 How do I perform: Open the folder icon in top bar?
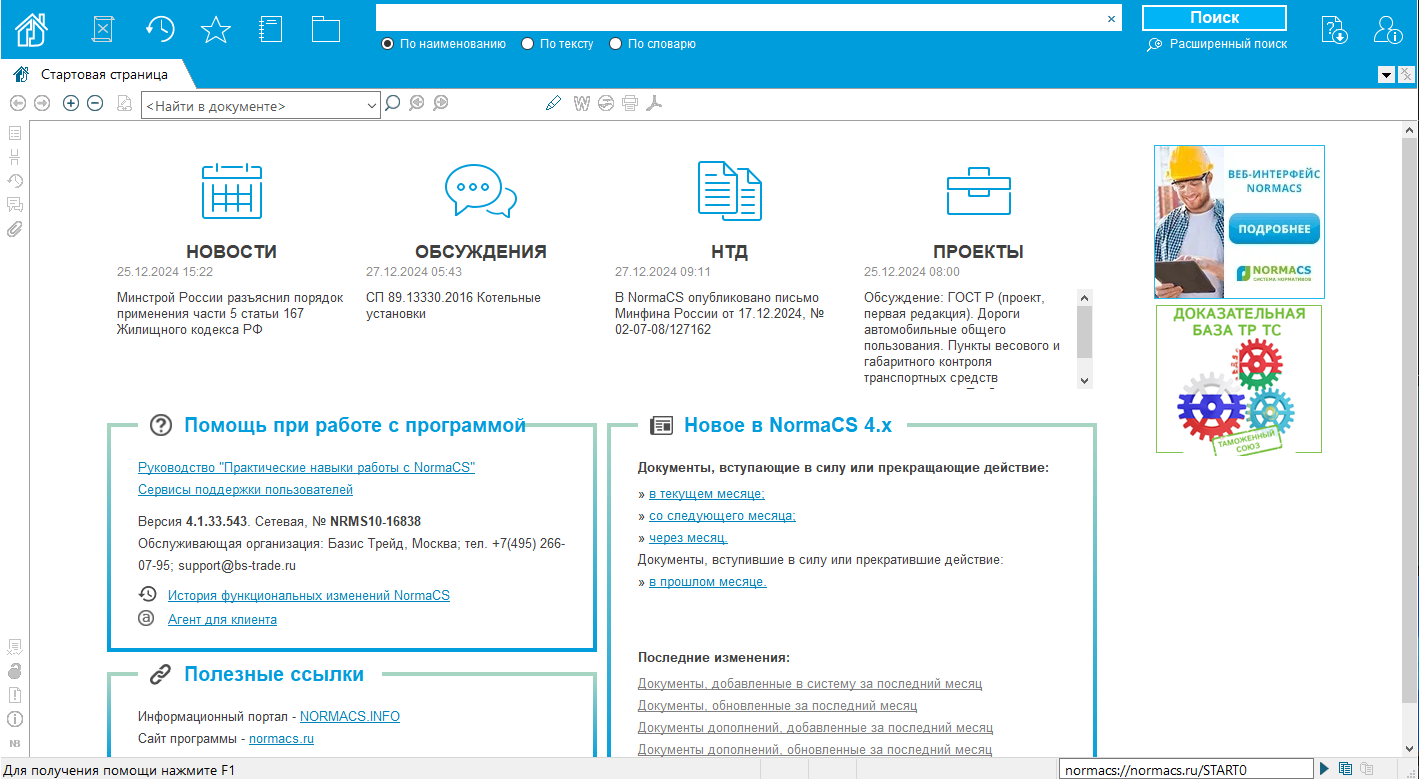pos(326,29)
